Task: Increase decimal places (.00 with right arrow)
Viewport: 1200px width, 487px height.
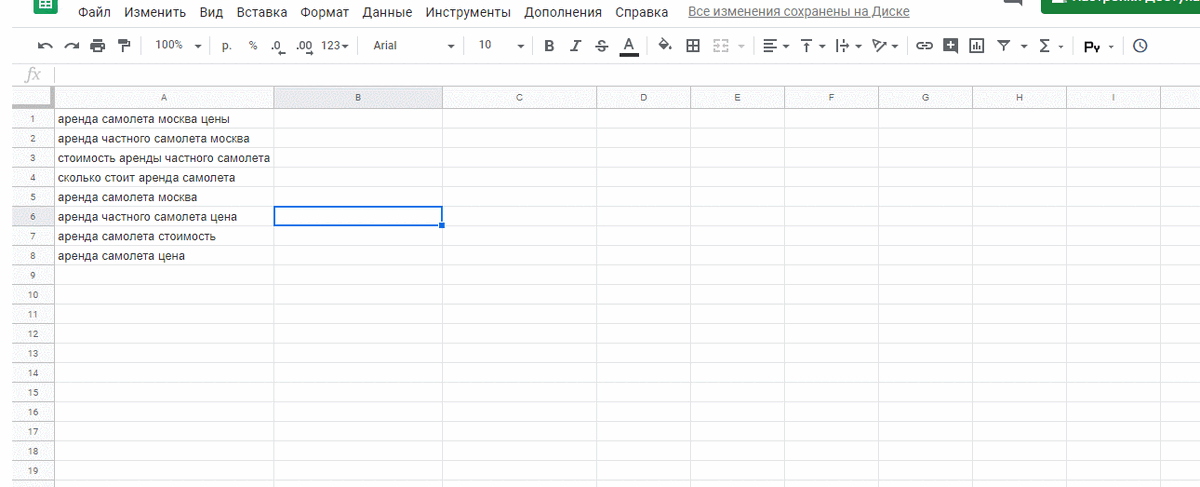Action: 305,46
